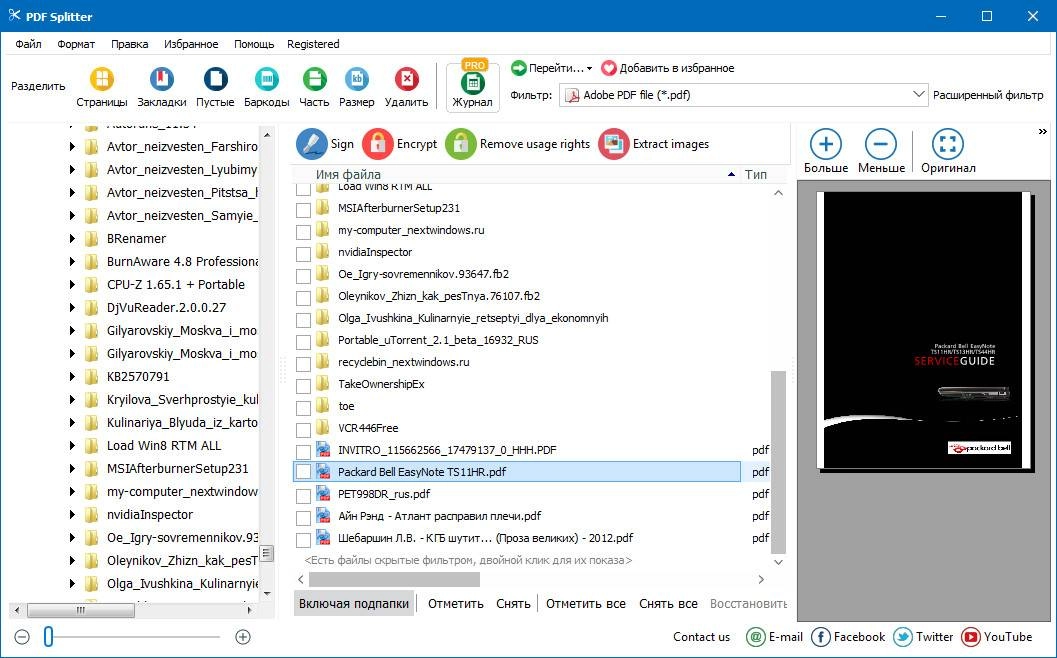This screenshot has width=1057, height=658.
Task: Open the Правка menu
Action: click(129, 44)
